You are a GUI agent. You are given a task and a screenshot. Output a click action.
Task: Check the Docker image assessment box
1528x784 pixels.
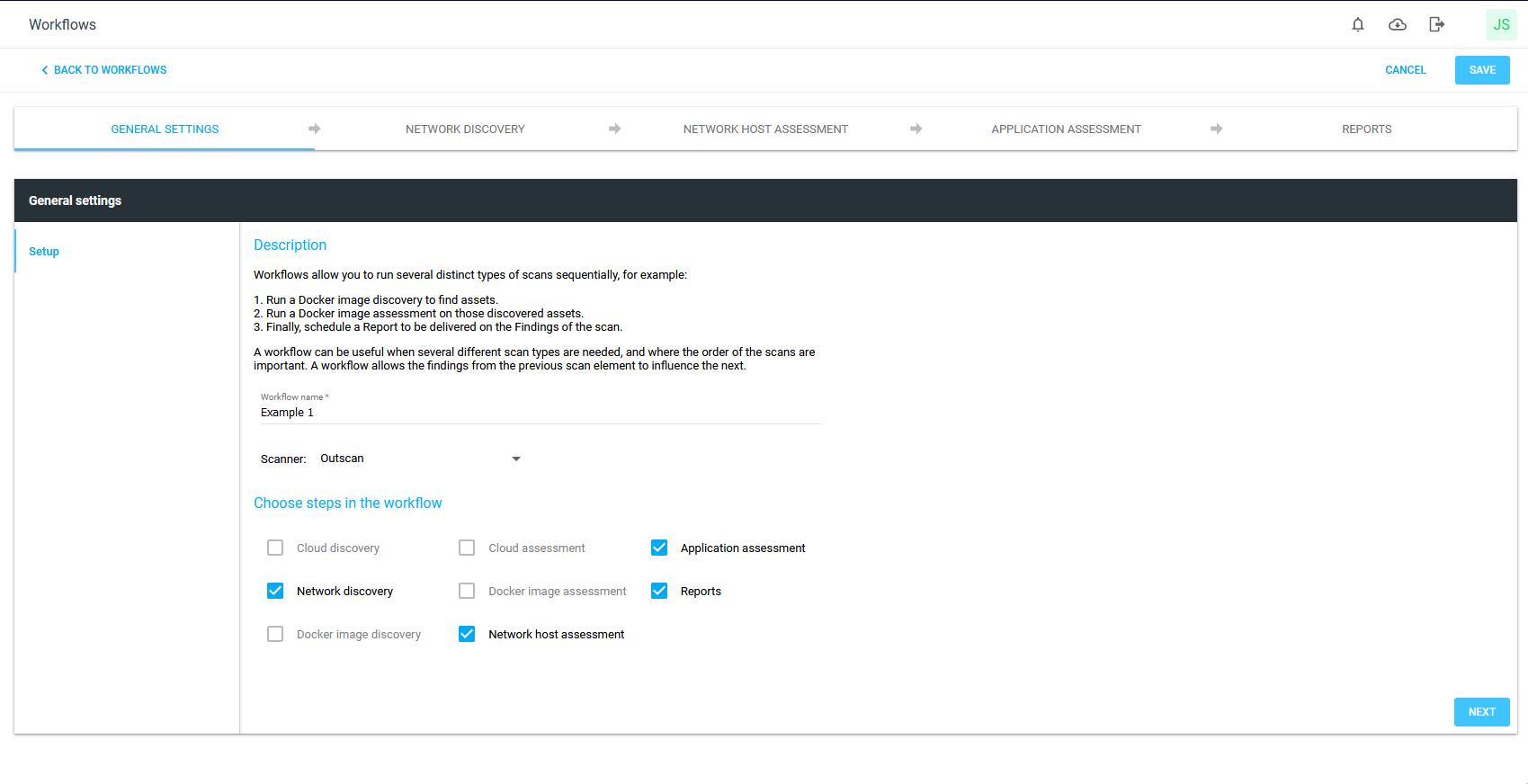click(x=467, y=592)
